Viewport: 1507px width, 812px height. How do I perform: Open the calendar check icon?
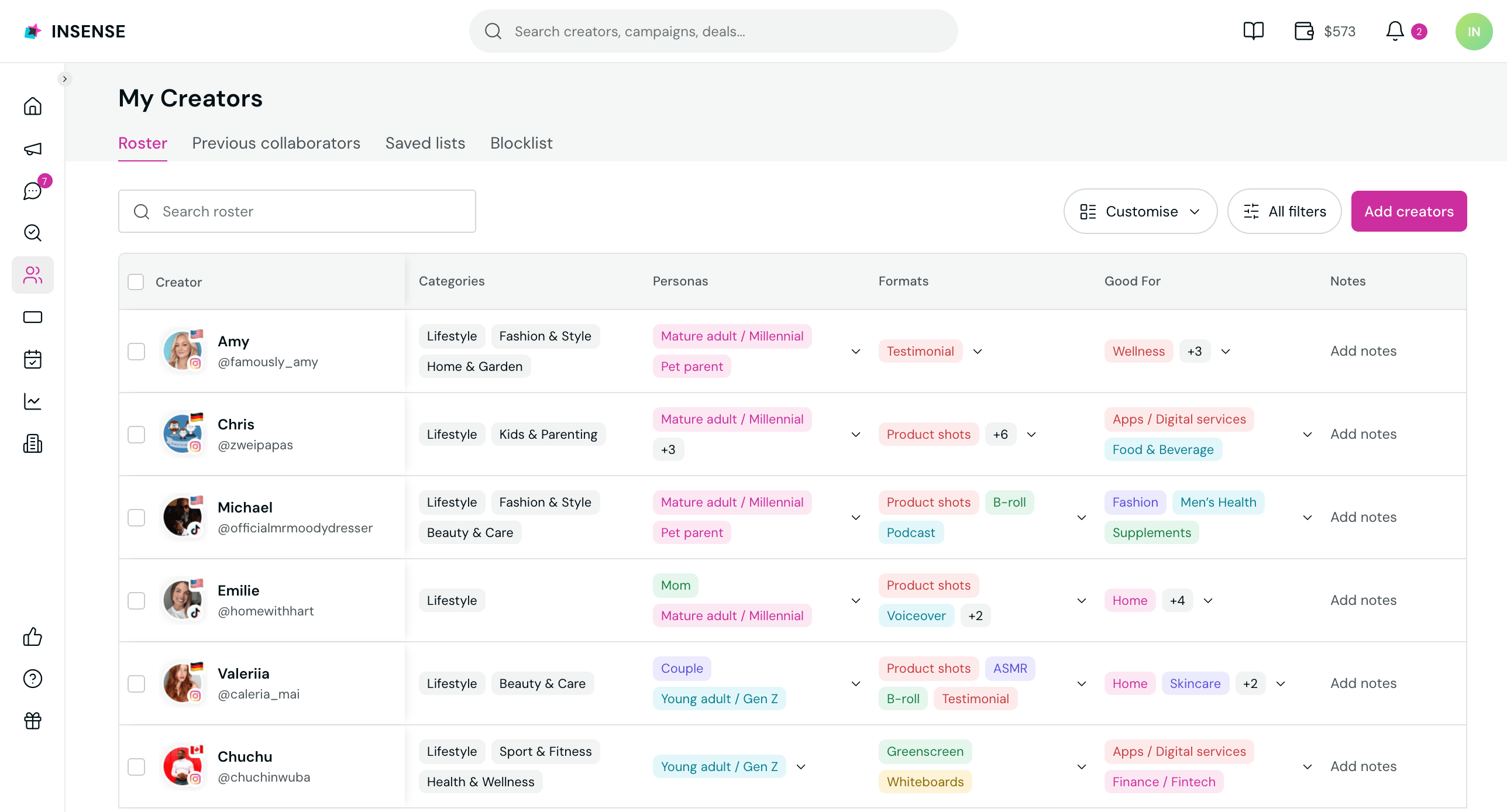point(33,359)
